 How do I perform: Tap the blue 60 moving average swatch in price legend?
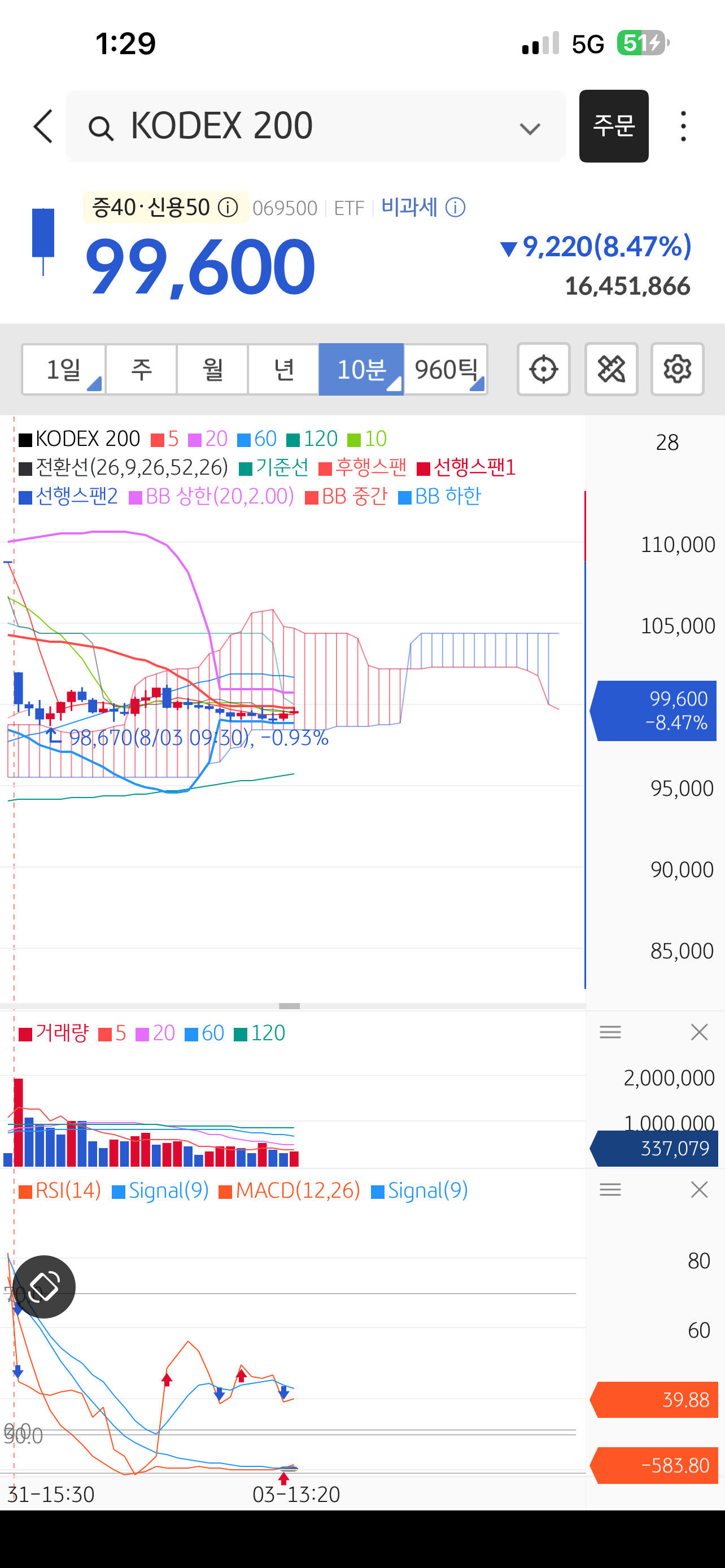pos(244,440)
